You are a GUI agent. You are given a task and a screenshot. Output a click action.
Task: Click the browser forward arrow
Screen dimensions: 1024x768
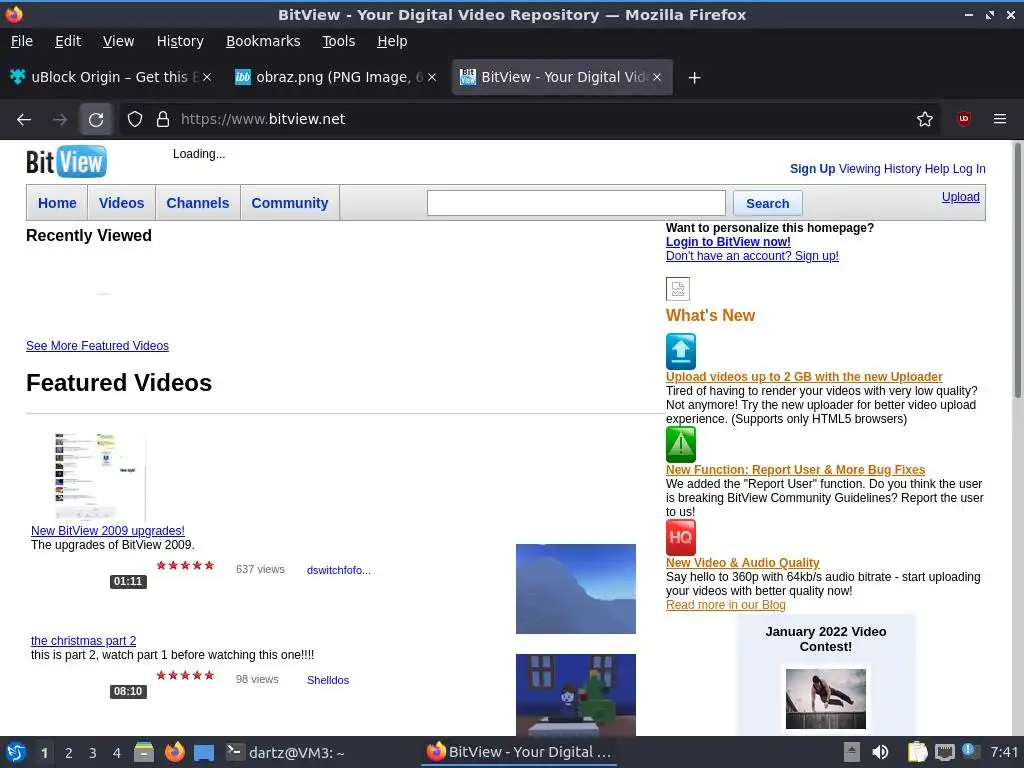[x=59, y=120]
